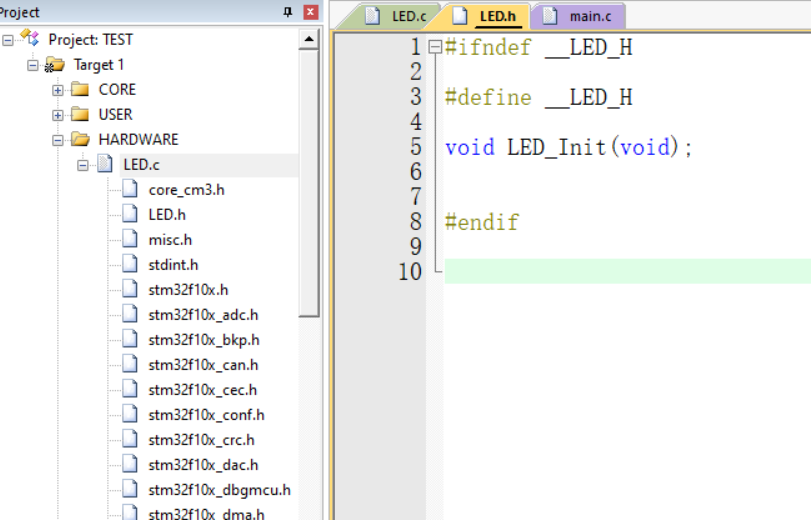
Task: Select misc.h in the tree
Action: pos(170,240)
